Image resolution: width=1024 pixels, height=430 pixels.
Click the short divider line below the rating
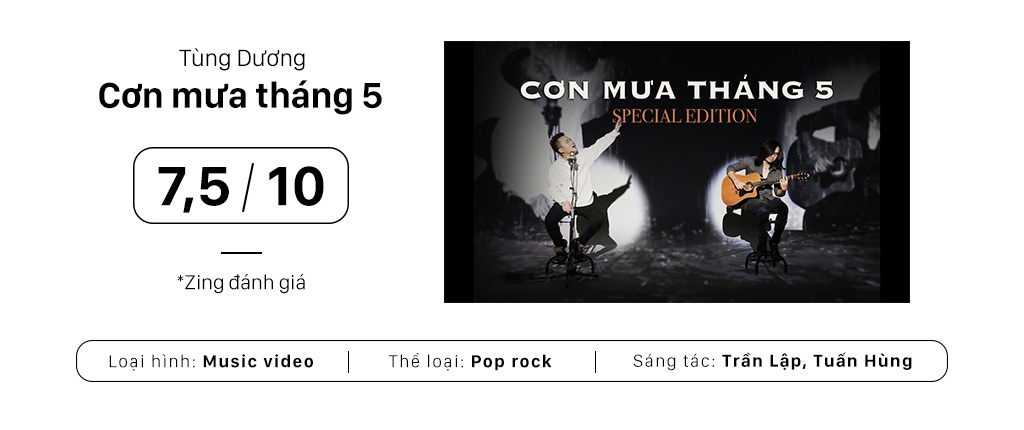(x=241, y=253)
